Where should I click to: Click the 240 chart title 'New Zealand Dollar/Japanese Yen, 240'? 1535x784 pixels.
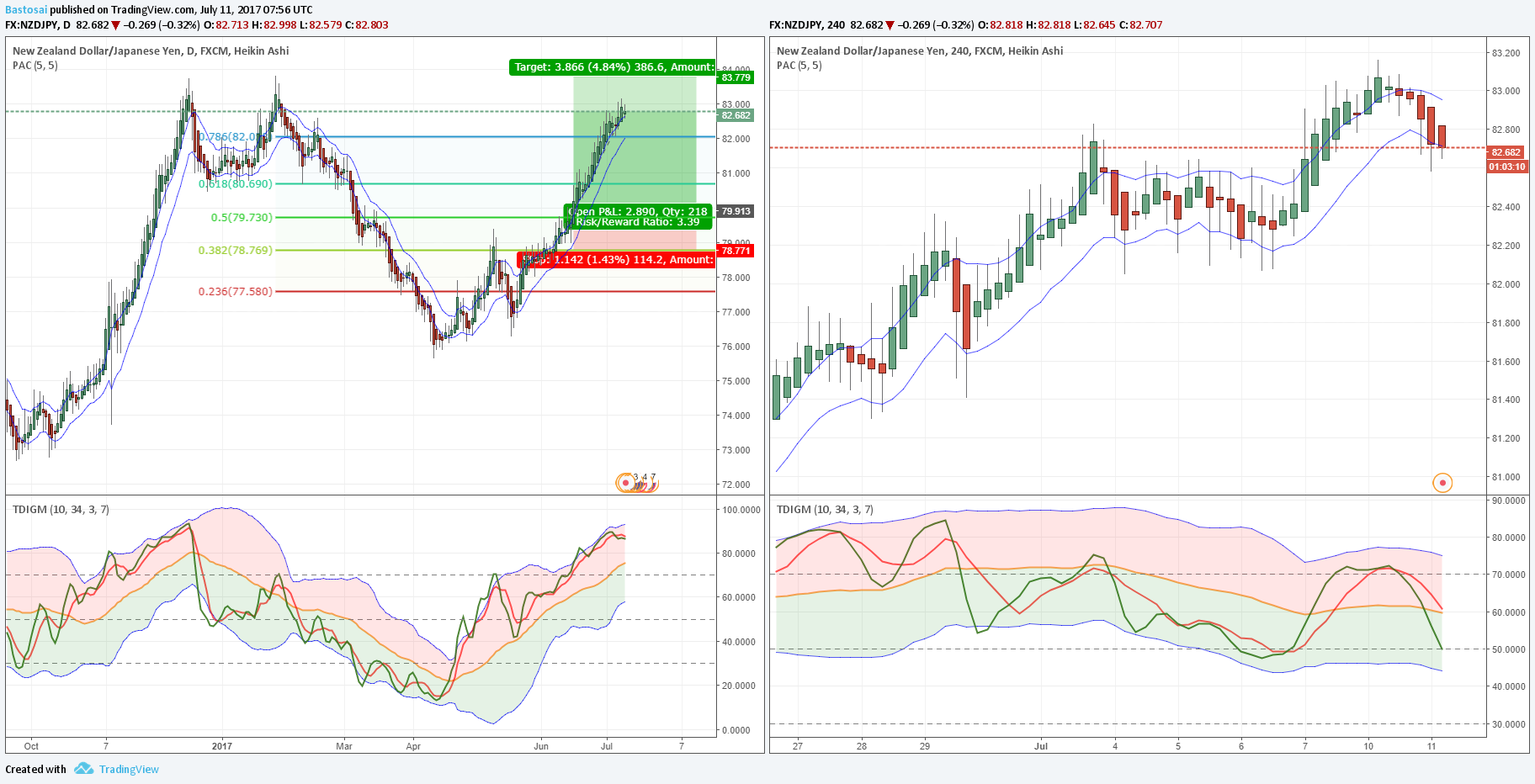click(874, 50)
